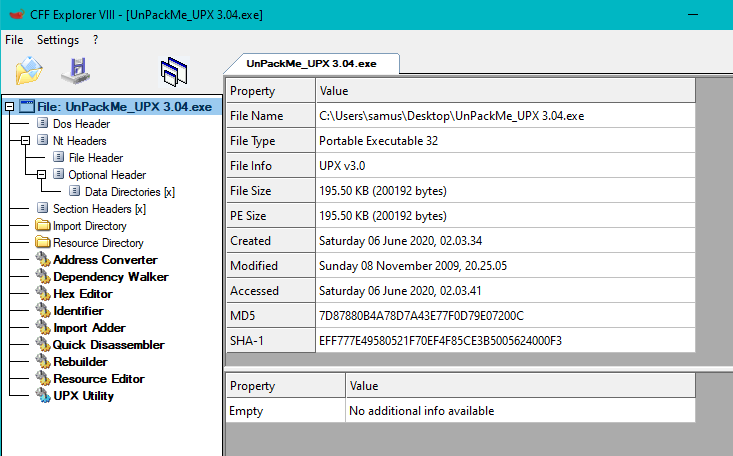Collapse the root file tree node
733x456 pixels.
coord(10,106)
